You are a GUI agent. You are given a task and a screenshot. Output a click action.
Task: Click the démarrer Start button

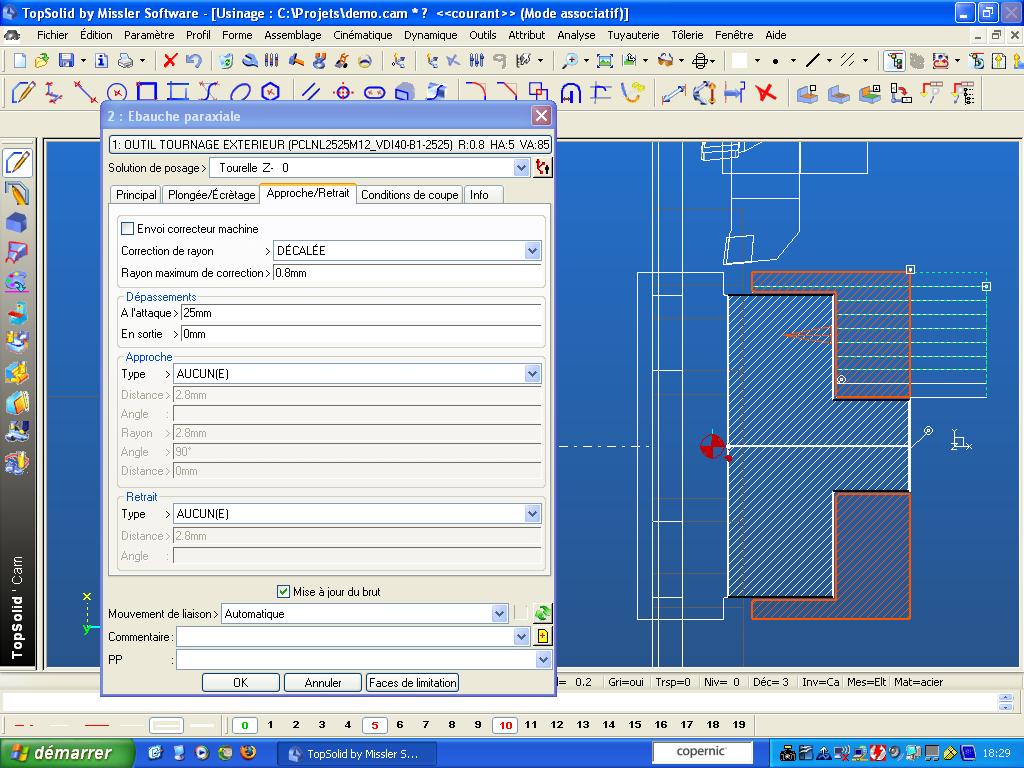[67, 753]
